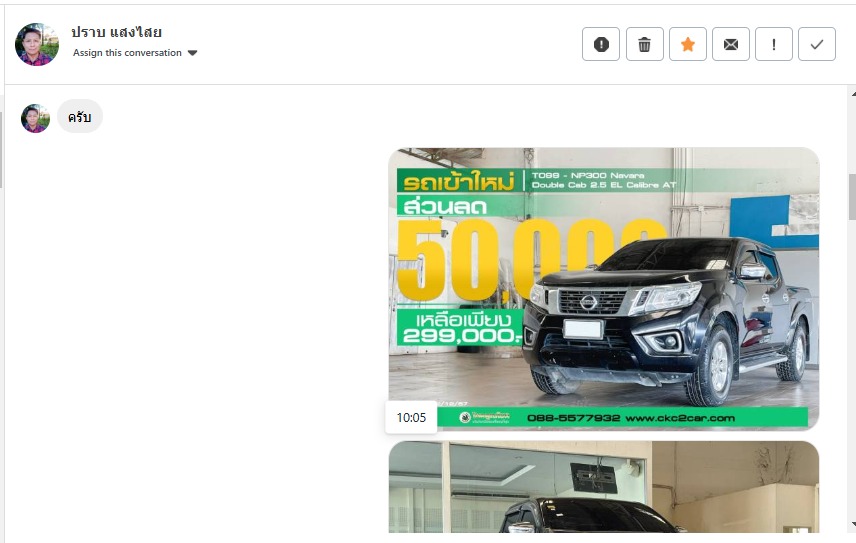Click the scroll down arrow of conversation
856x543 pixels.
tap(853, 525)
